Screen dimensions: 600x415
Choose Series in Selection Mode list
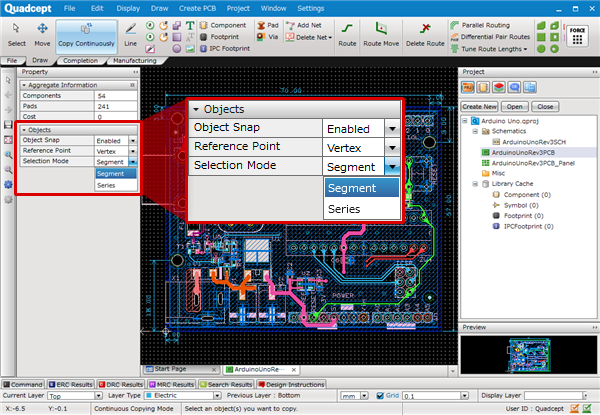[116, 185]
